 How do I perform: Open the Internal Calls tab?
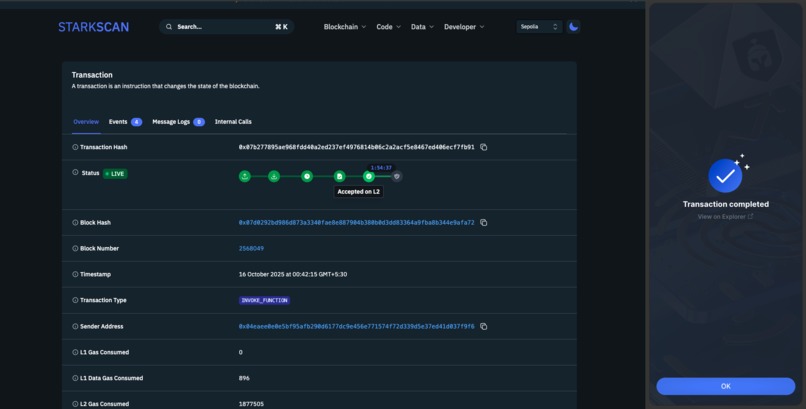pyautogui.click(x=233, y=122)
